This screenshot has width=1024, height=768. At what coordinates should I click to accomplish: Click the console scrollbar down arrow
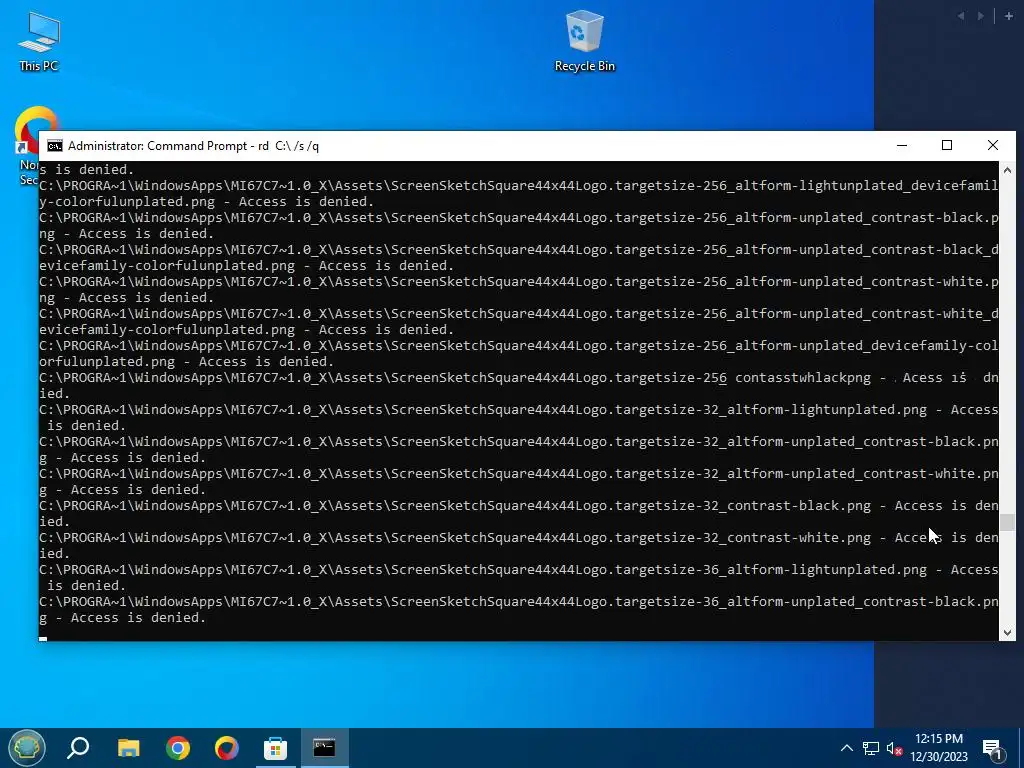pos(1007,632)
